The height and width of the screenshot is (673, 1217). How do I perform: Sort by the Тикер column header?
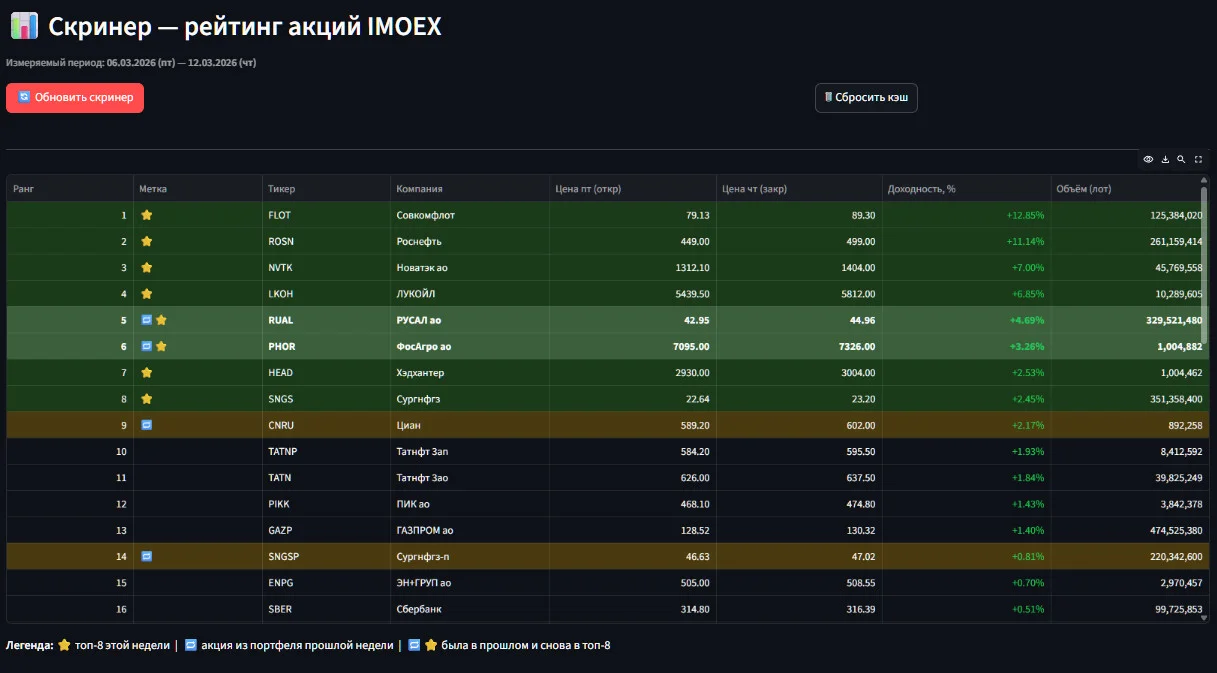coord(326,189)
